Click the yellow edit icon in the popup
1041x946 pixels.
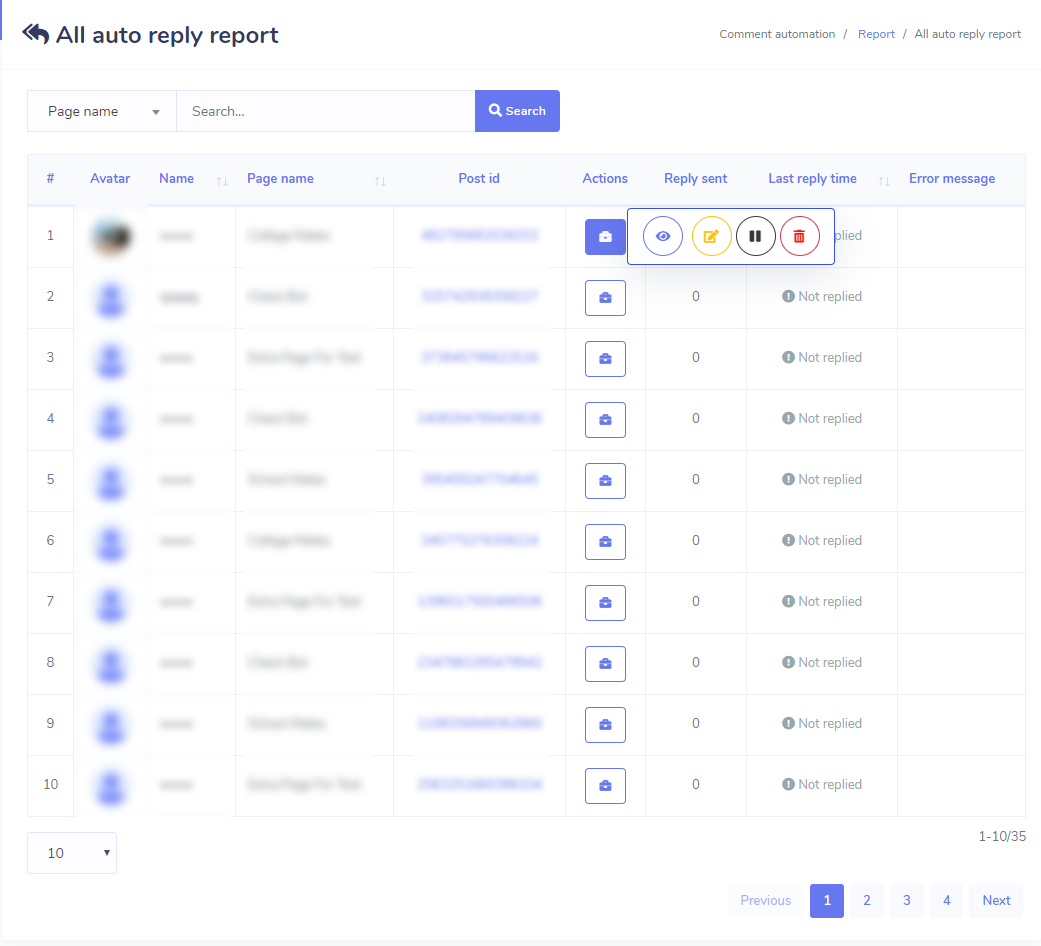click(x=711, y=236)
